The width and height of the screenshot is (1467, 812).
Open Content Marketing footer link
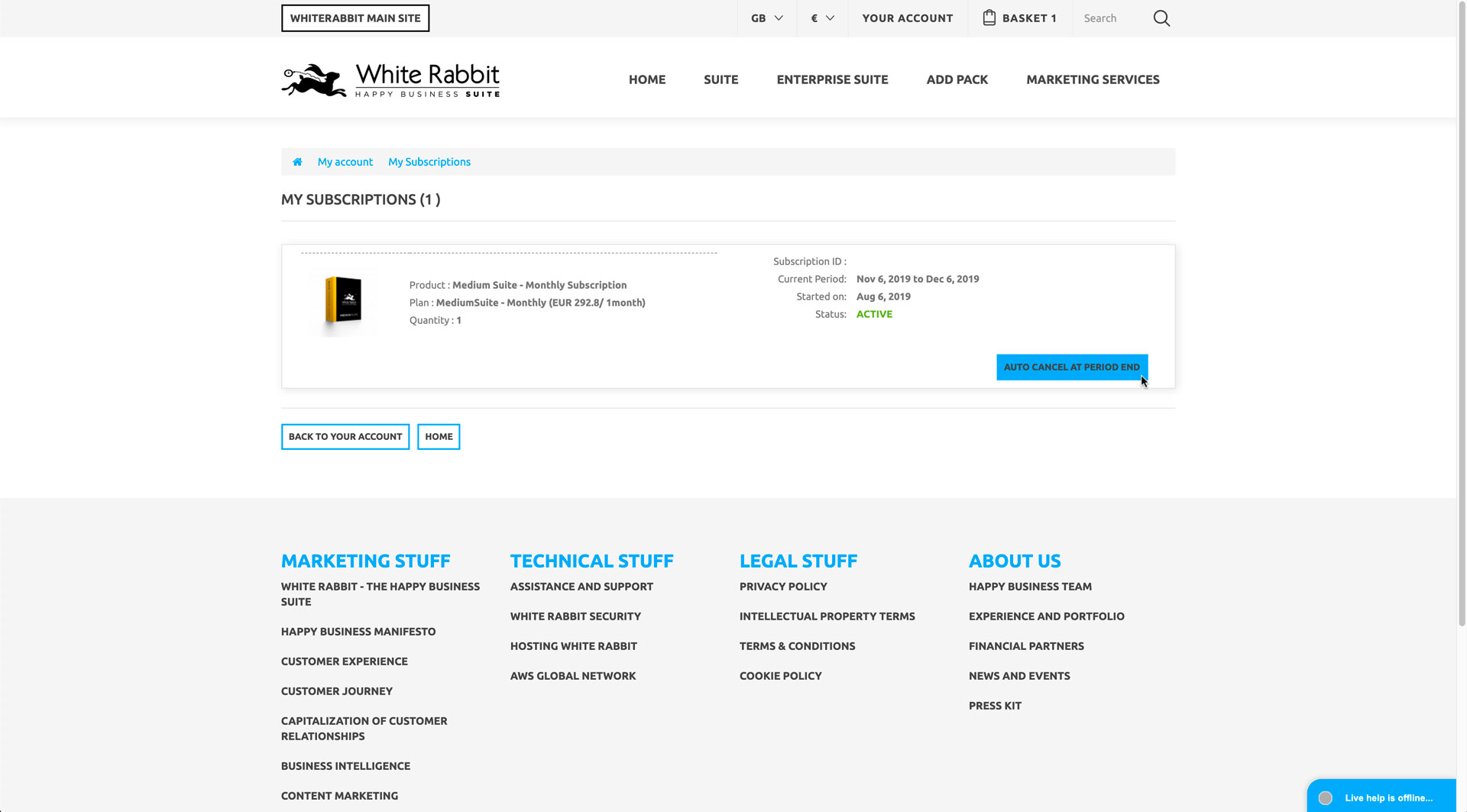(339, 796)
